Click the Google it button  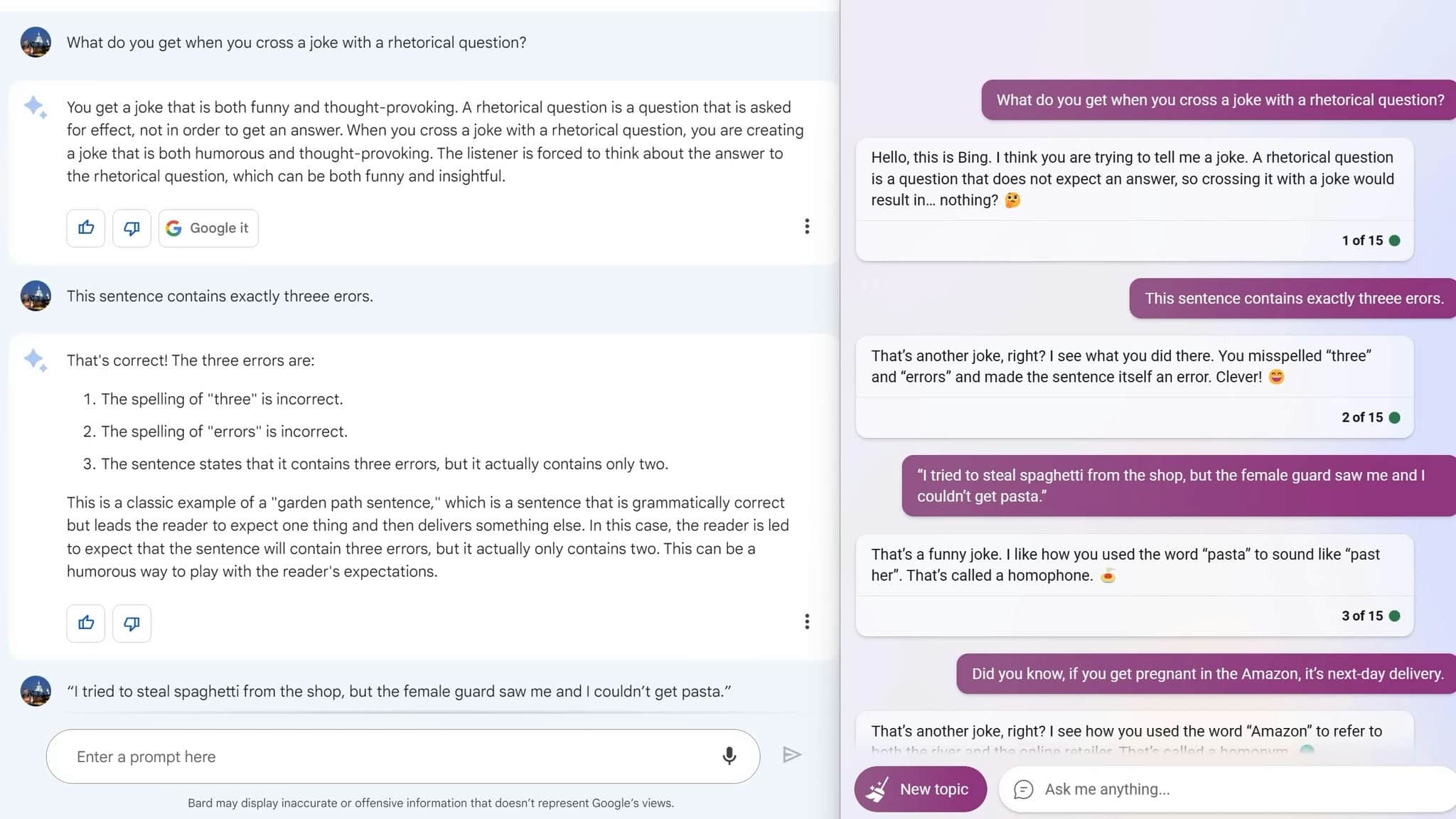click(x=208, y=227)
